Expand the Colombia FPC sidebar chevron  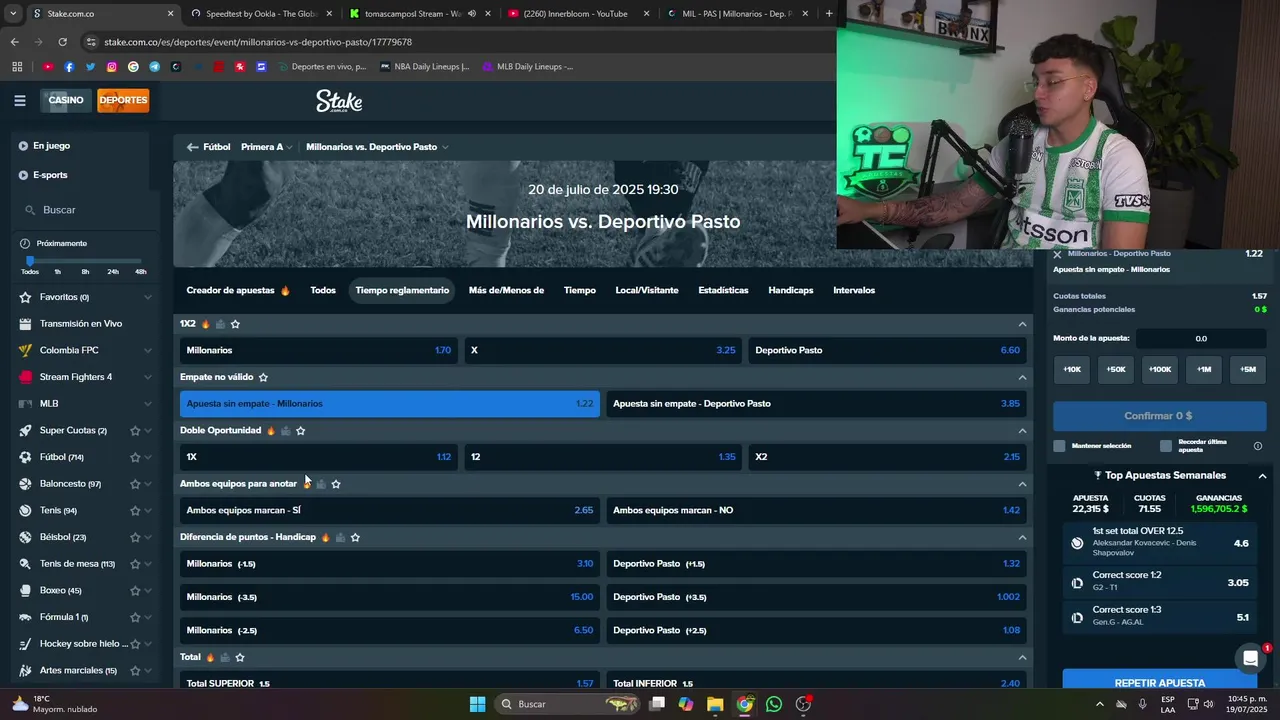click(148, 350)
